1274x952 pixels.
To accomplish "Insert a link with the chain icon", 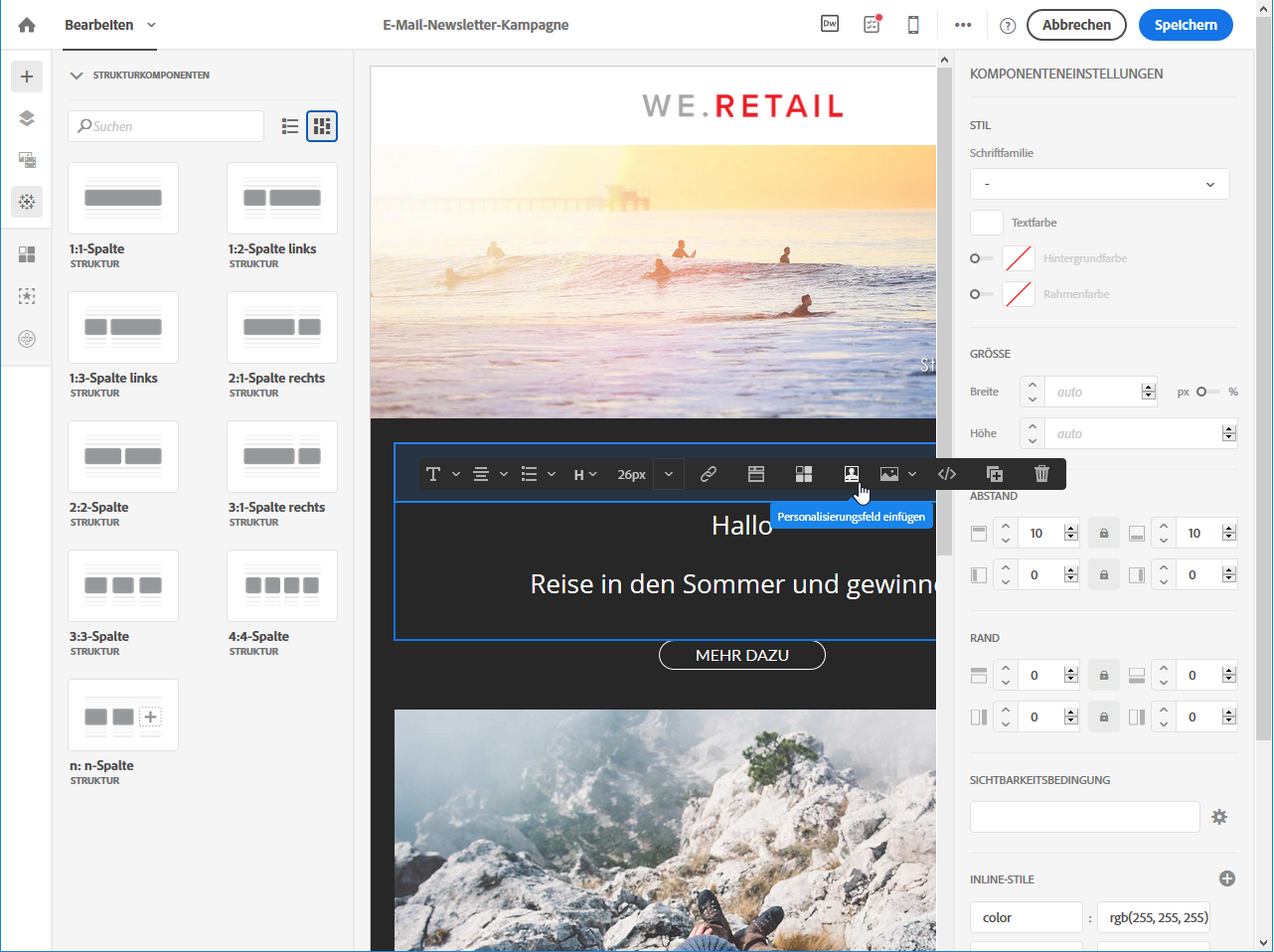I will coord(709,474).
